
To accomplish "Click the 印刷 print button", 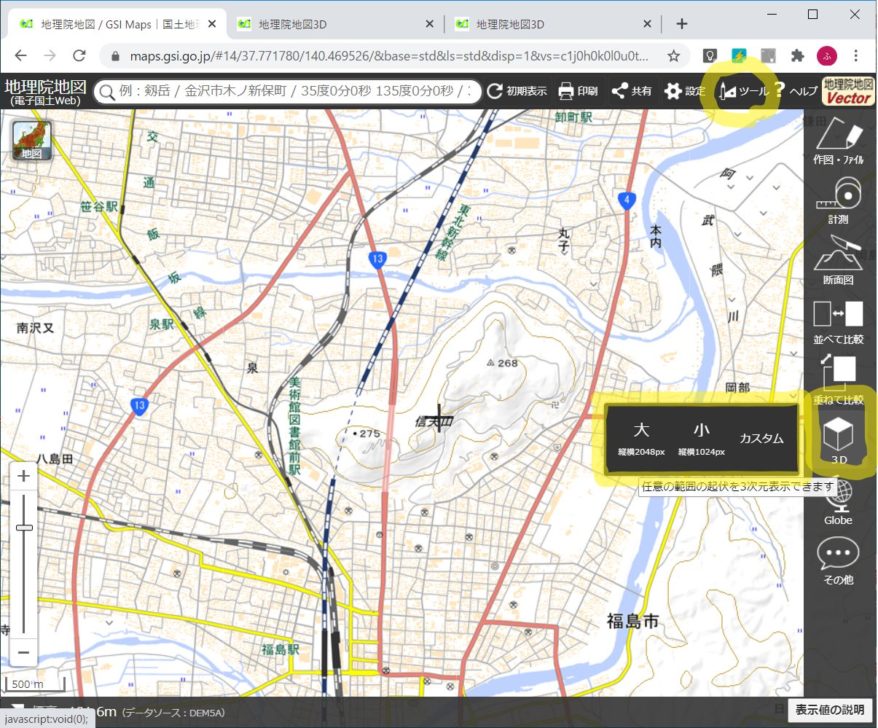I will [x=577, y=91].
